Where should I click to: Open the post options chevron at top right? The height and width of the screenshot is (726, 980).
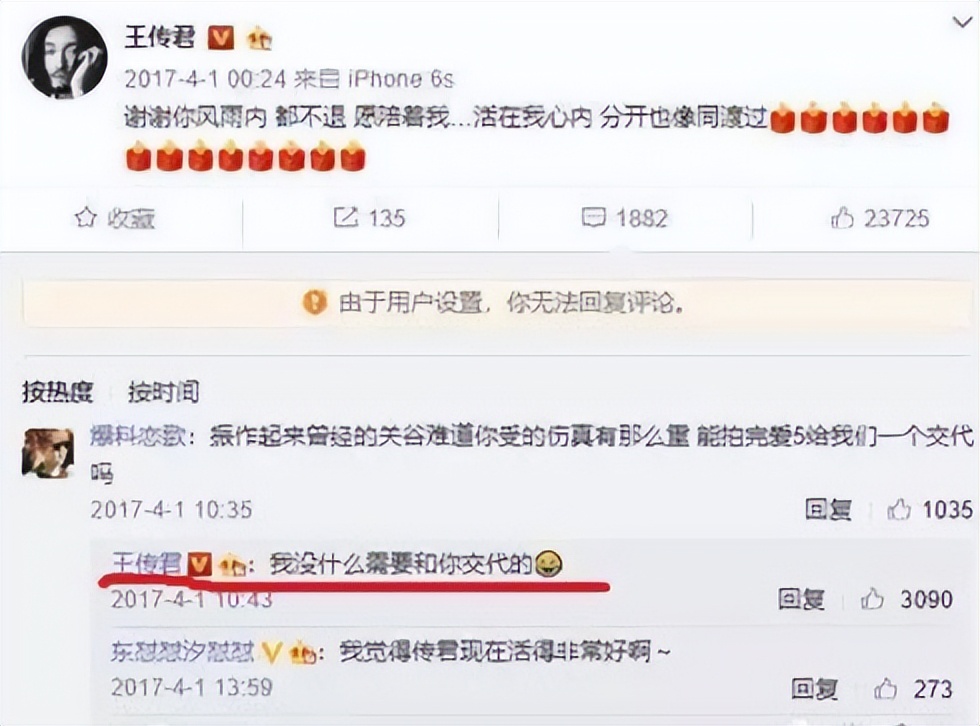pos(962,22)
